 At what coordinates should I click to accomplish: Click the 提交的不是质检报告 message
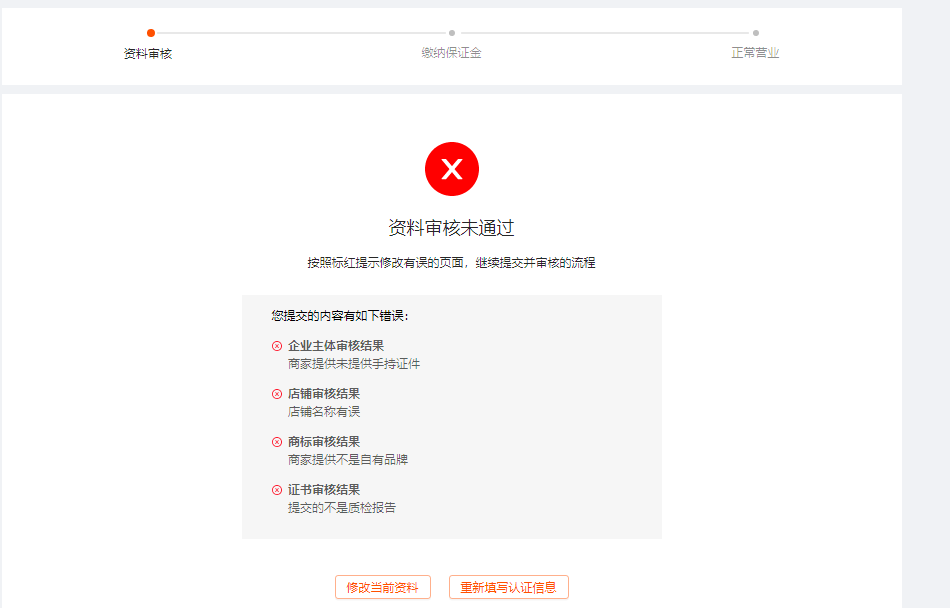pyautogui.click(x=342, y=507)
